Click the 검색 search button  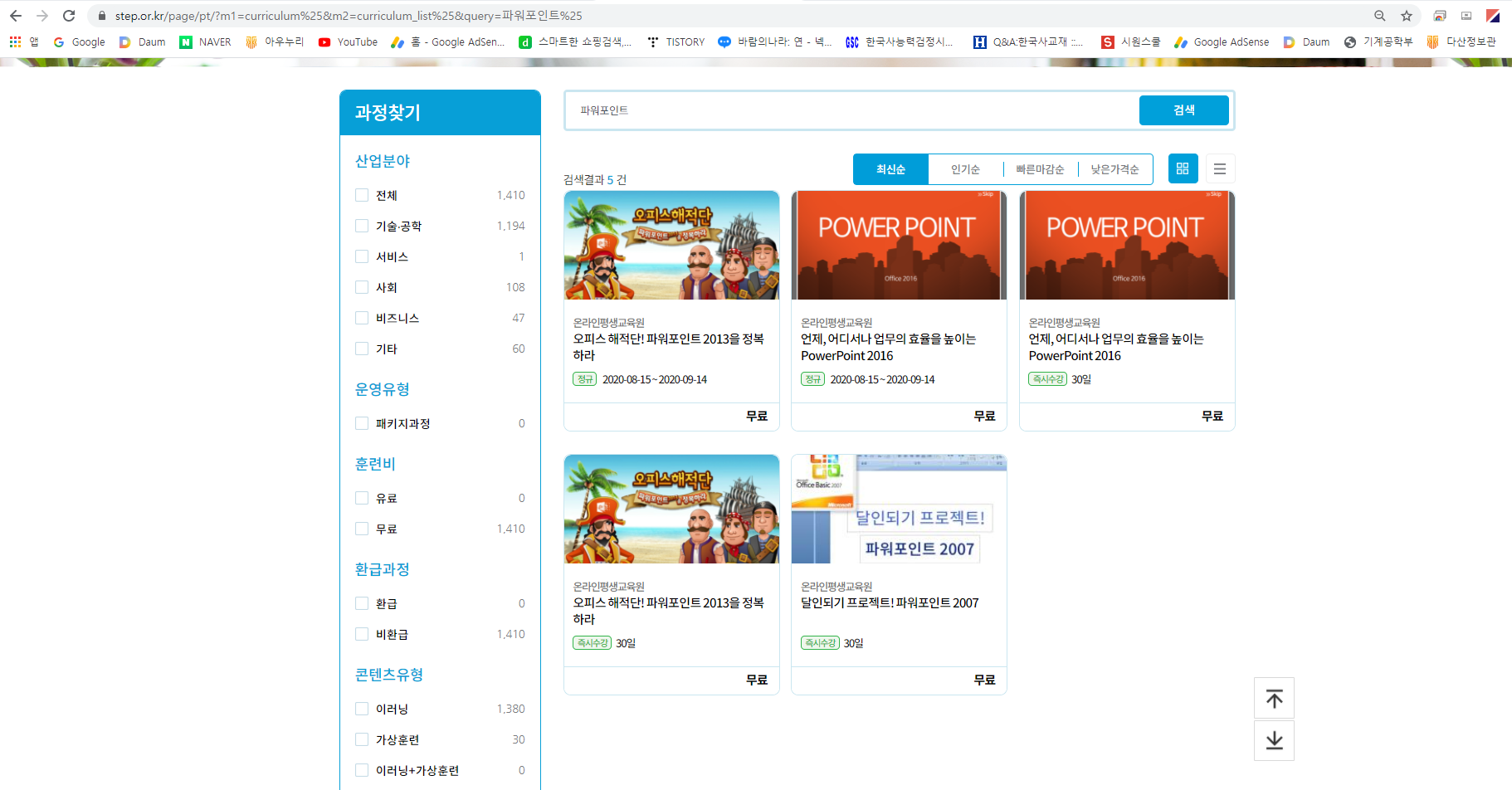[1183, 110]
